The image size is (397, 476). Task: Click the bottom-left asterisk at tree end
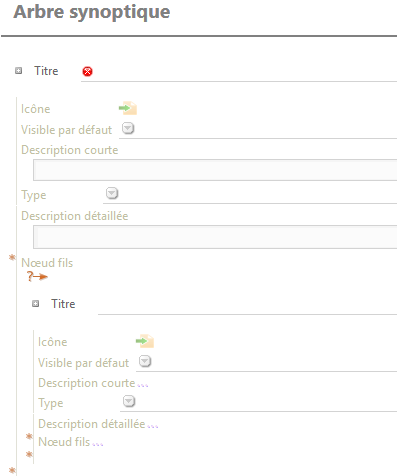click(x=12, y=470)
